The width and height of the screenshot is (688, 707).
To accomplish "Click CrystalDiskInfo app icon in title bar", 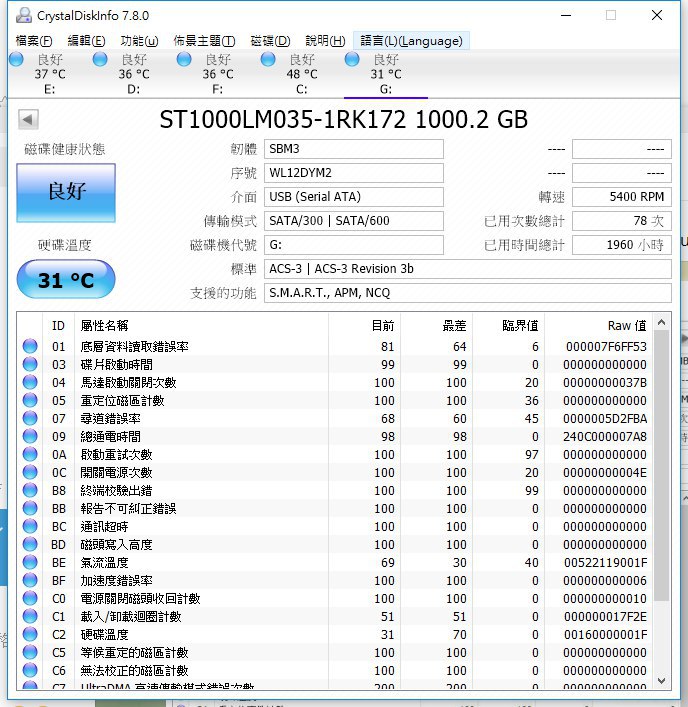I will coord(17,14).
